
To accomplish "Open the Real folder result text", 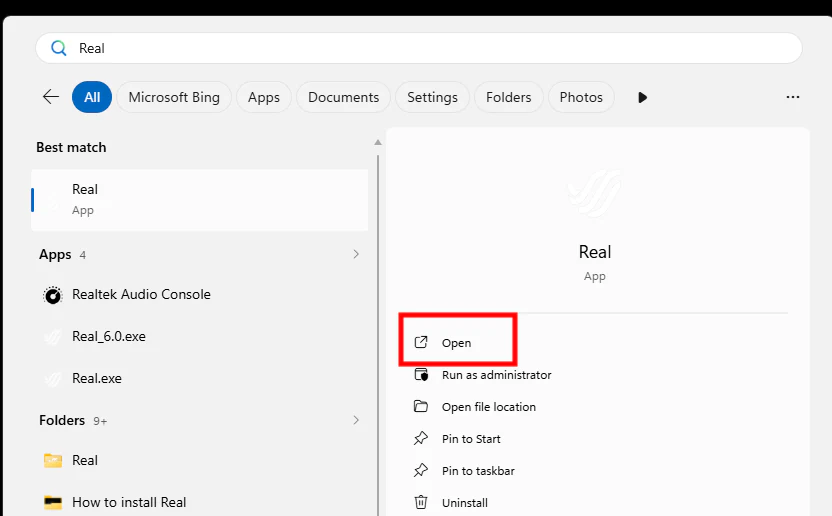I will pos(85,460).
